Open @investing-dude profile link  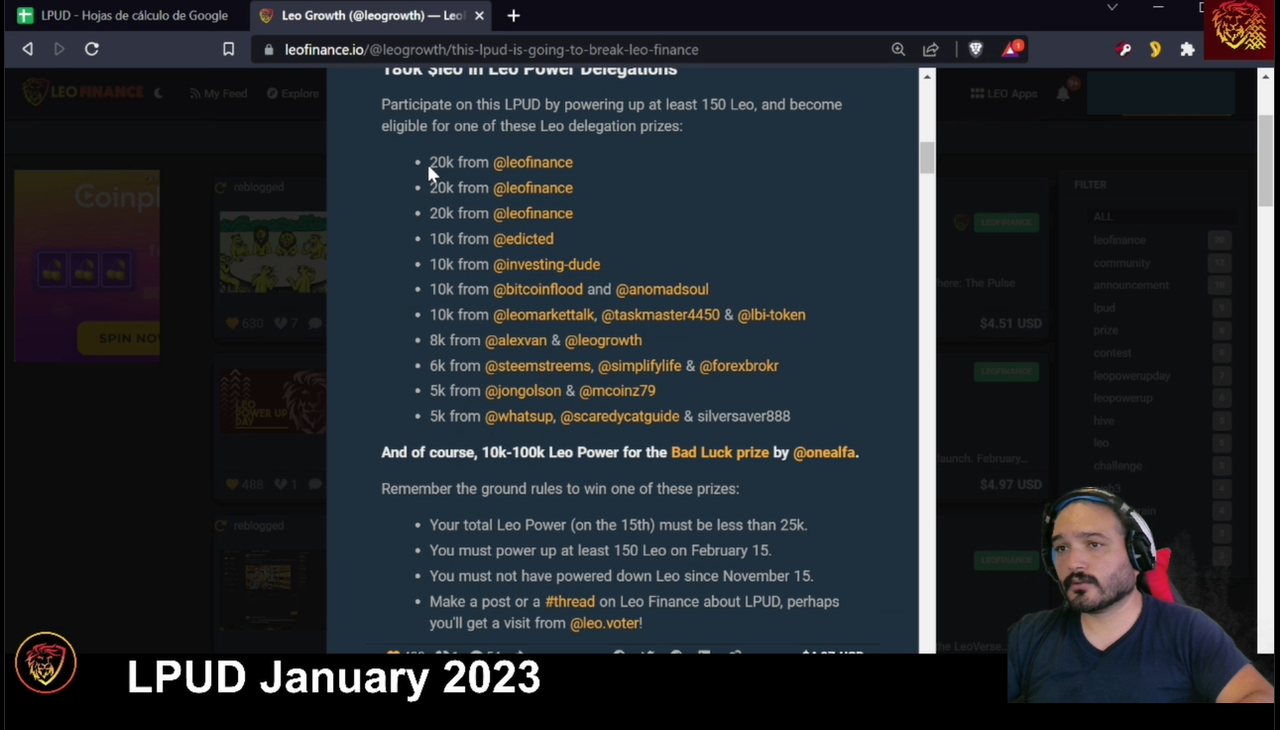546,264
